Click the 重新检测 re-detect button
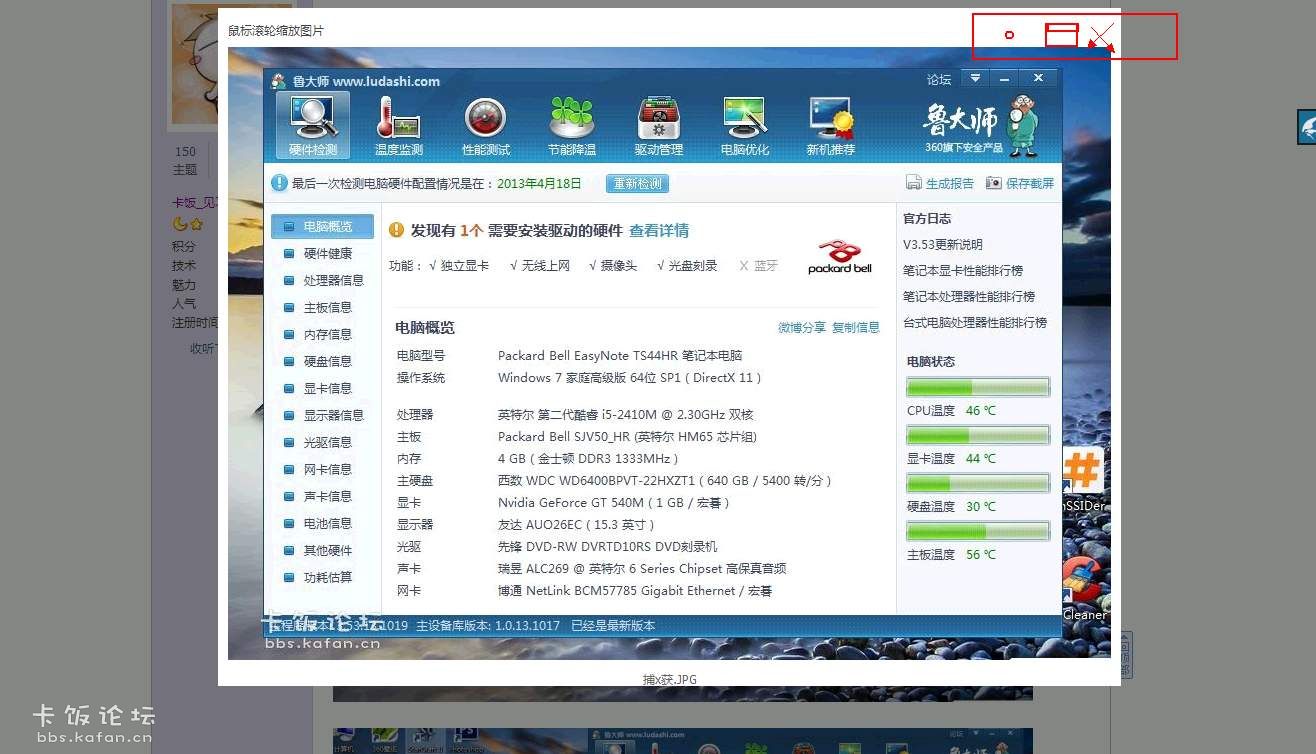The height and width of the screenshot is (754, 1316). coord(637,184)
